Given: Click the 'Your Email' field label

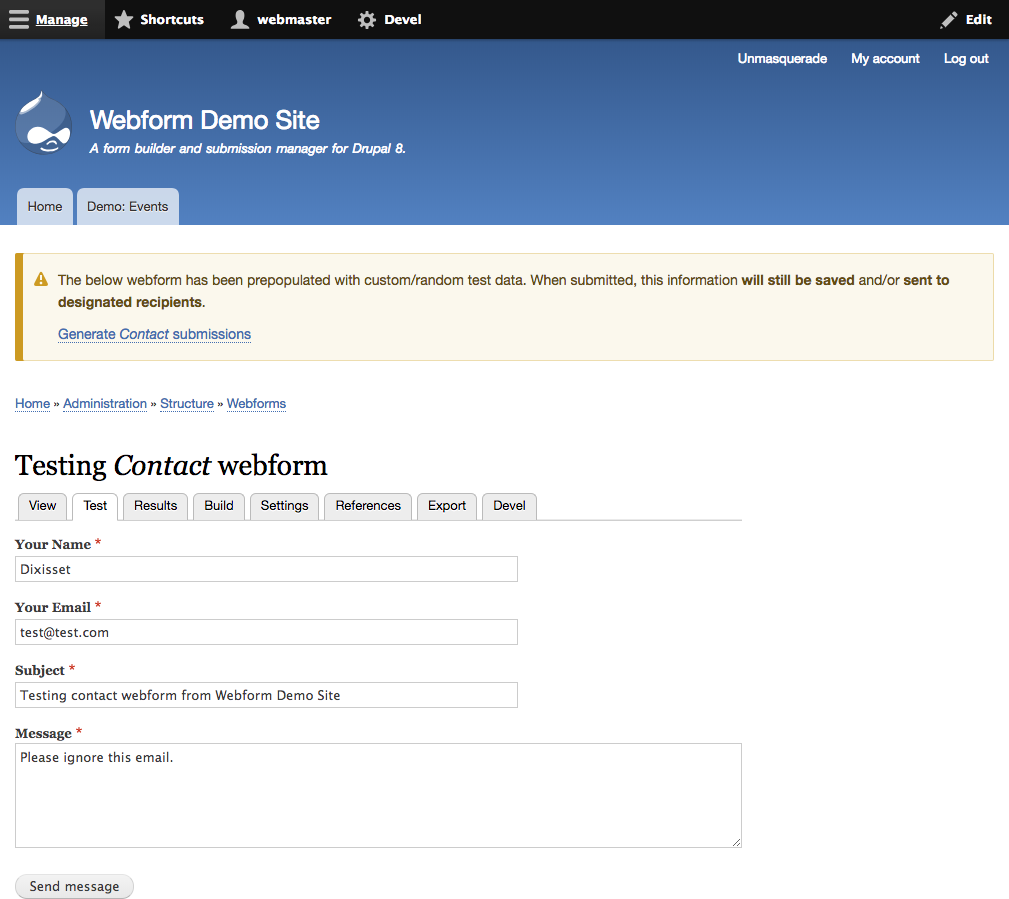Looking at the screenshot, I should click(53, 607).
